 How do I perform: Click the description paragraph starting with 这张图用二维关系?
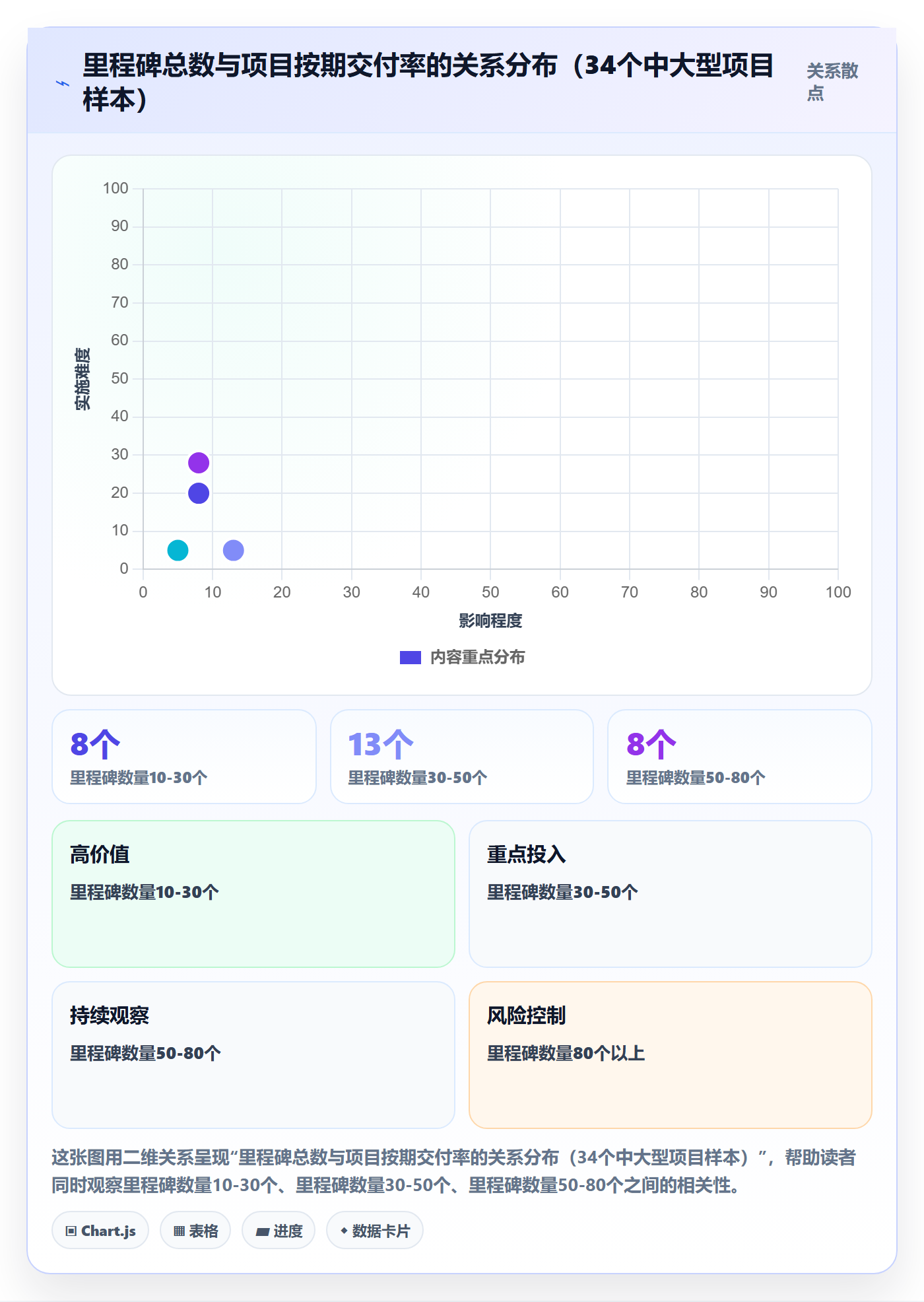pyautogui.click(x=454, y=1171)
